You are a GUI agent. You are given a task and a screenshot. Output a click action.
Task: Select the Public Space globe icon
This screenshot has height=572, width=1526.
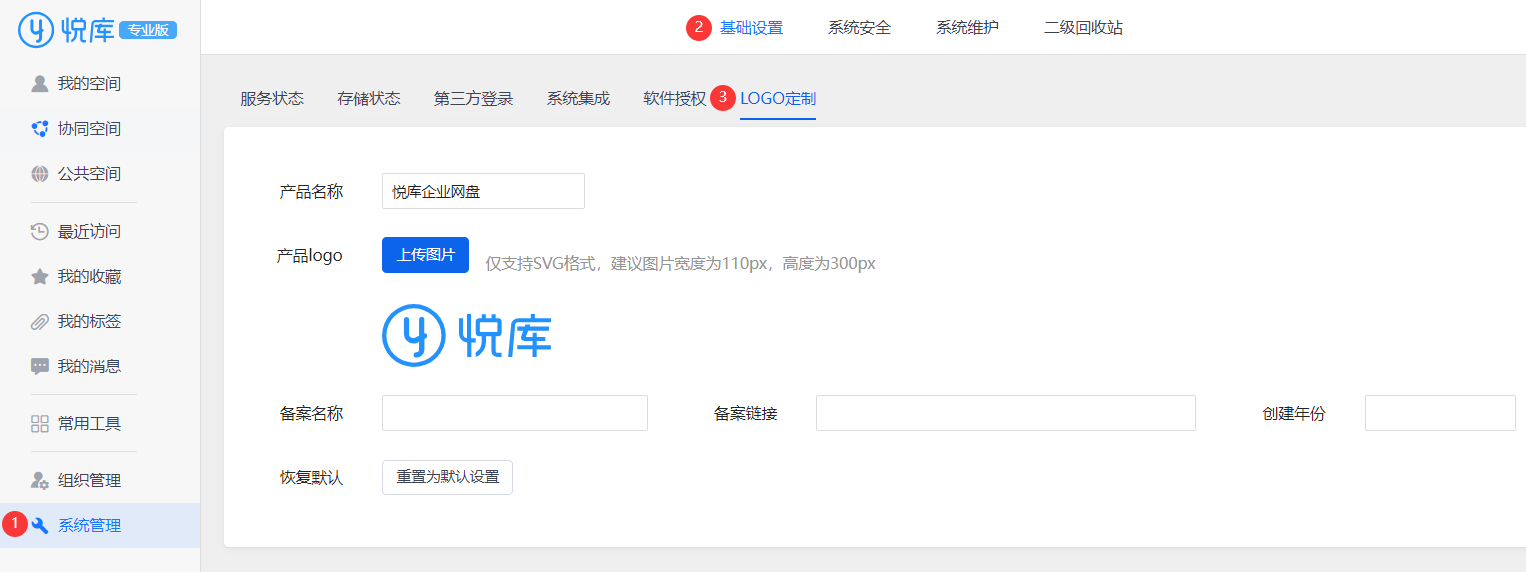[40, 174]
